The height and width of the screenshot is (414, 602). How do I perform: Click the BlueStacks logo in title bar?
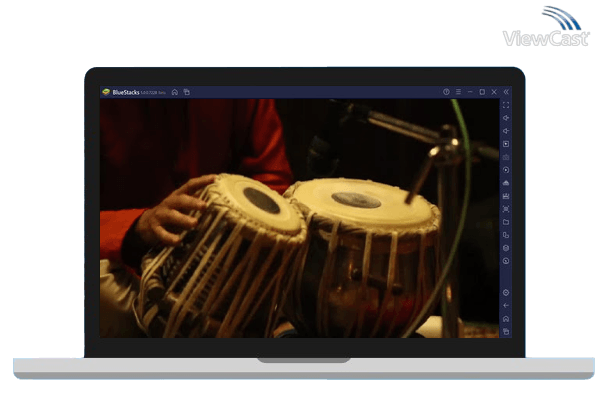[106, 92]
